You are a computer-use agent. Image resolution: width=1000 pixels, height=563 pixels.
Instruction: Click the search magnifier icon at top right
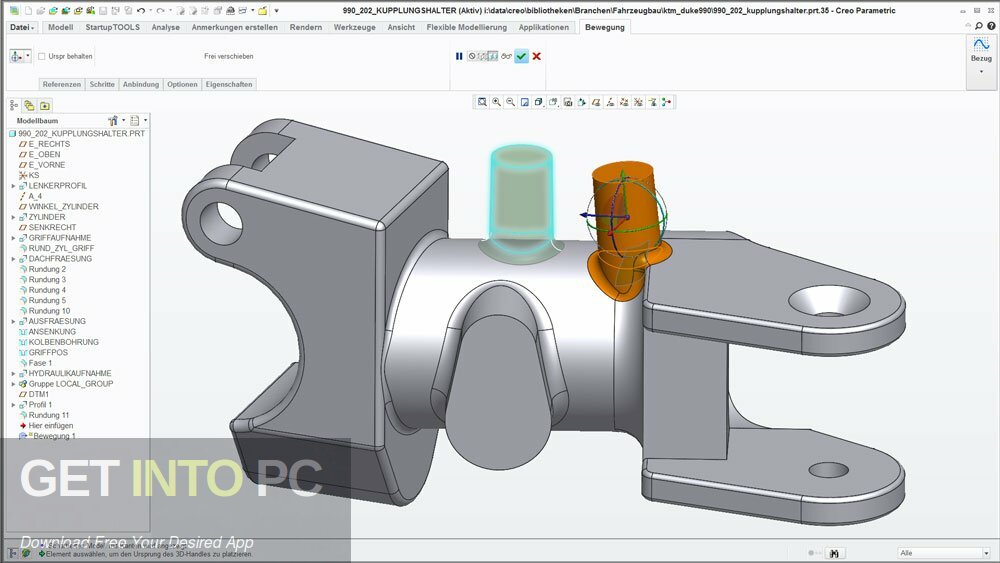click(x=979, y=26)
